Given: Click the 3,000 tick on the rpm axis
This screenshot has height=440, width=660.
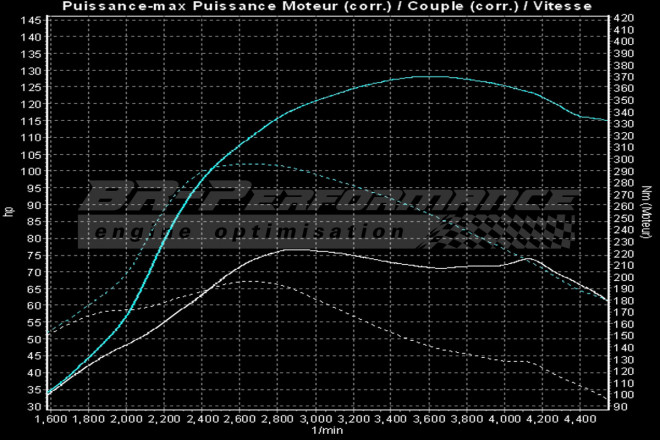Looking at the screenshot, I should click(314, 420).
